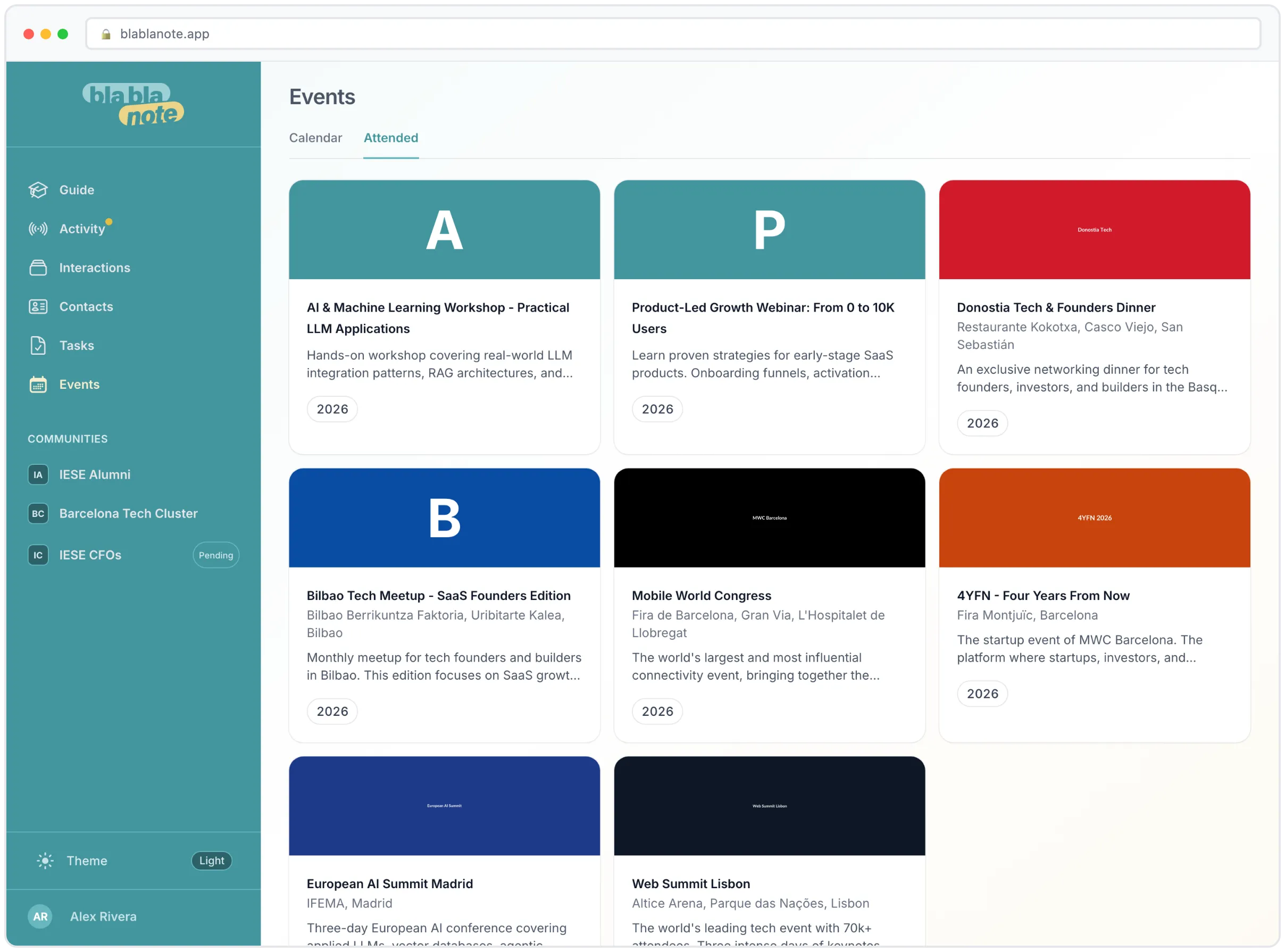Click the Activity broadcast icon
1285x952 pixels.
click(x=38, y=229)
